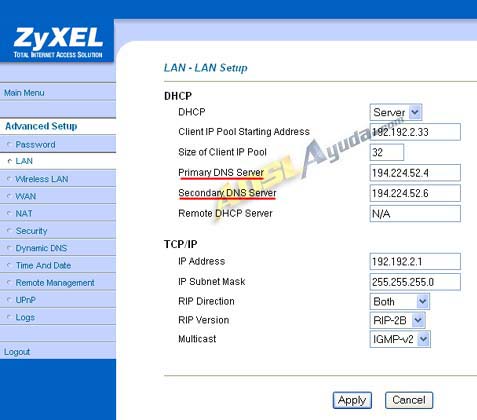Select the Client IP Pool Starting Address field
477x420 pixels.
tap(415, 132)
